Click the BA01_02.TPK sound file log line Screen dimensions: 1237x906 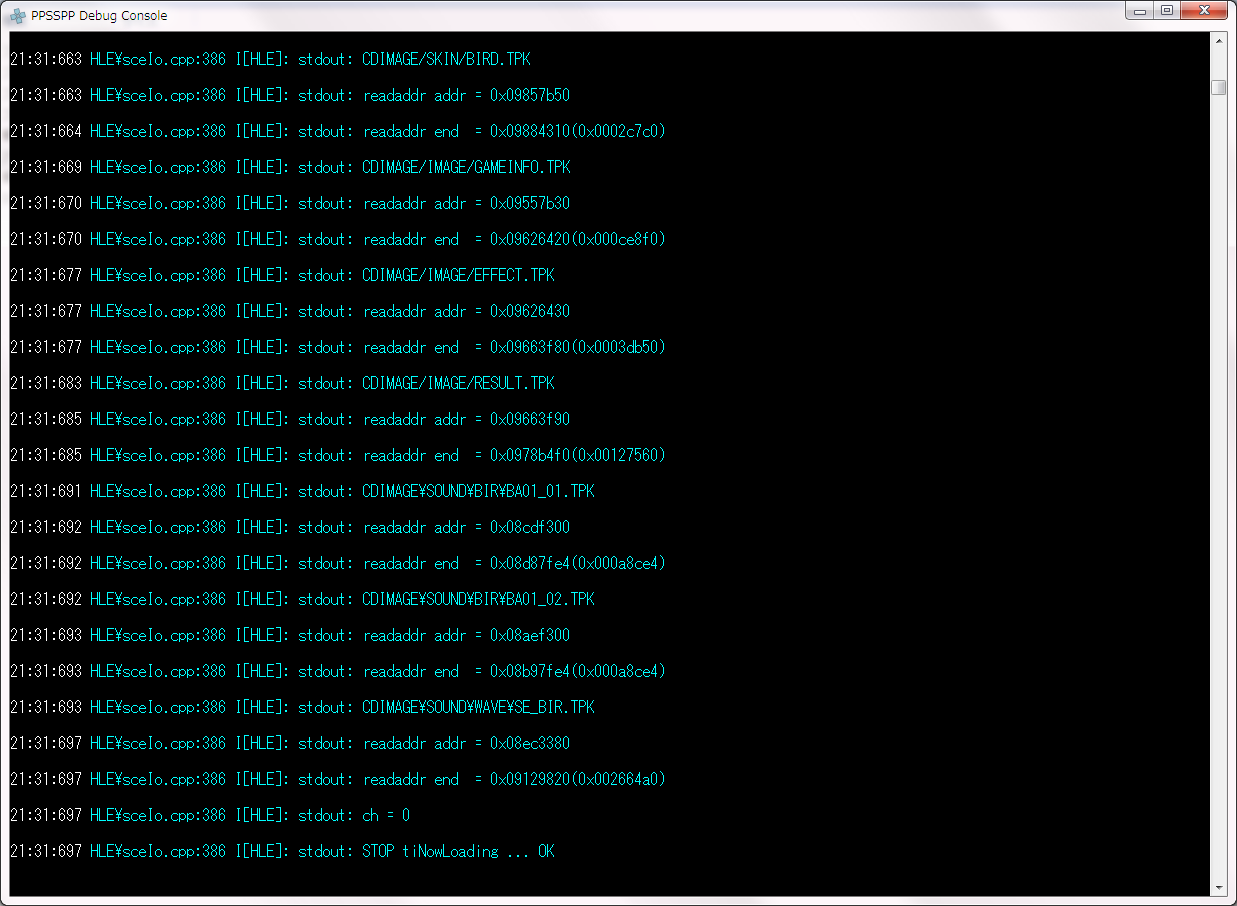(x=478, y=600)
